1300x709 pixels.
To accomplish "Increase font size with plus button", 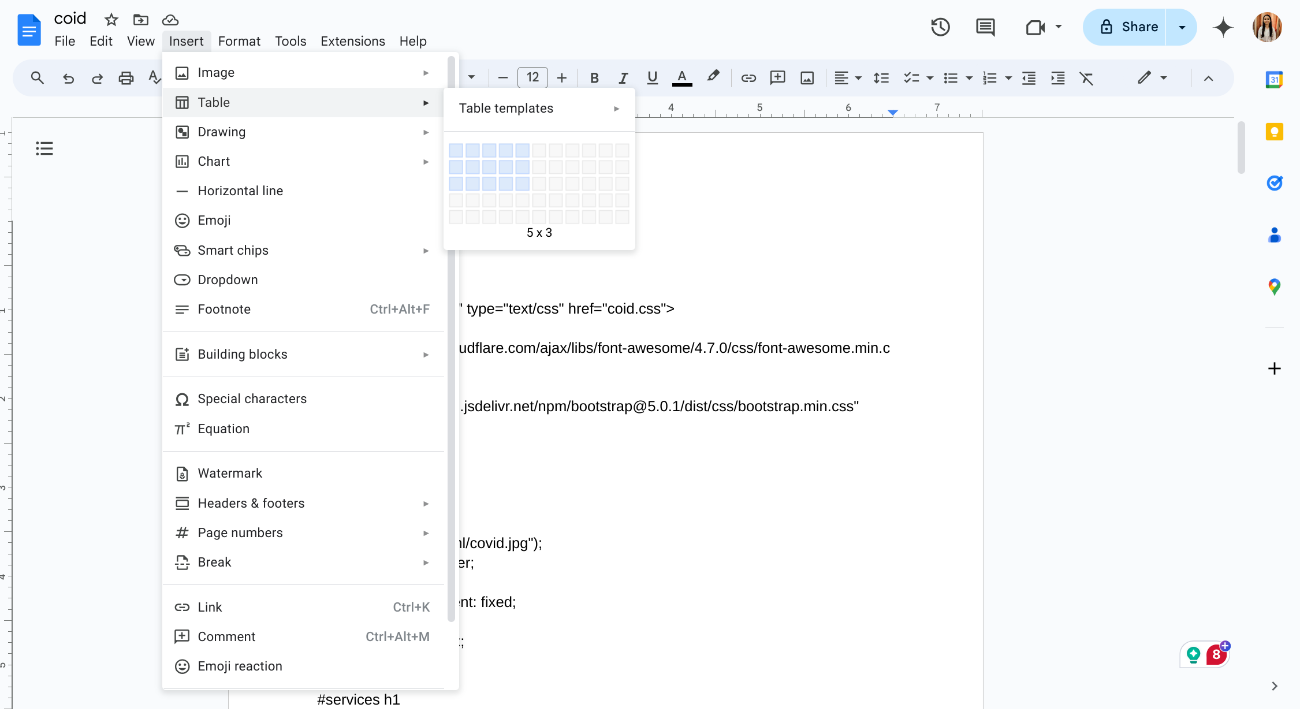I will click(562, 77).
